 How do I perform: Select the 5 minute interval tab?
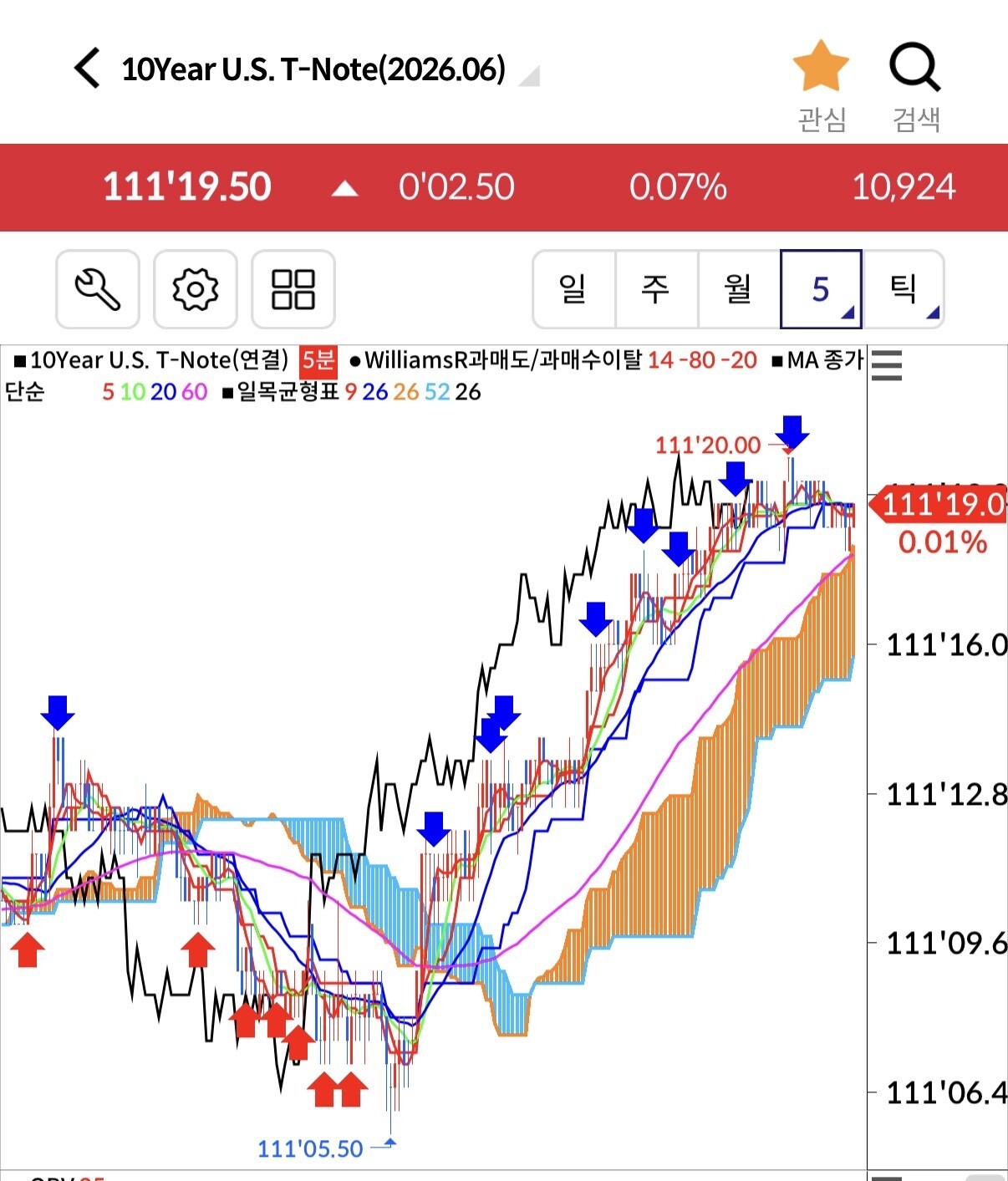pos(821,289)
